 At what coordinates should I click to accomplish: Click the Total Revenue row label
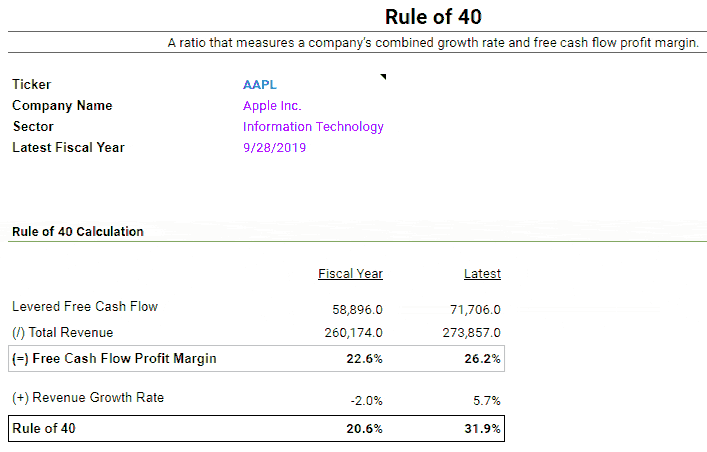pyautogui.click(x=62, y=332)
